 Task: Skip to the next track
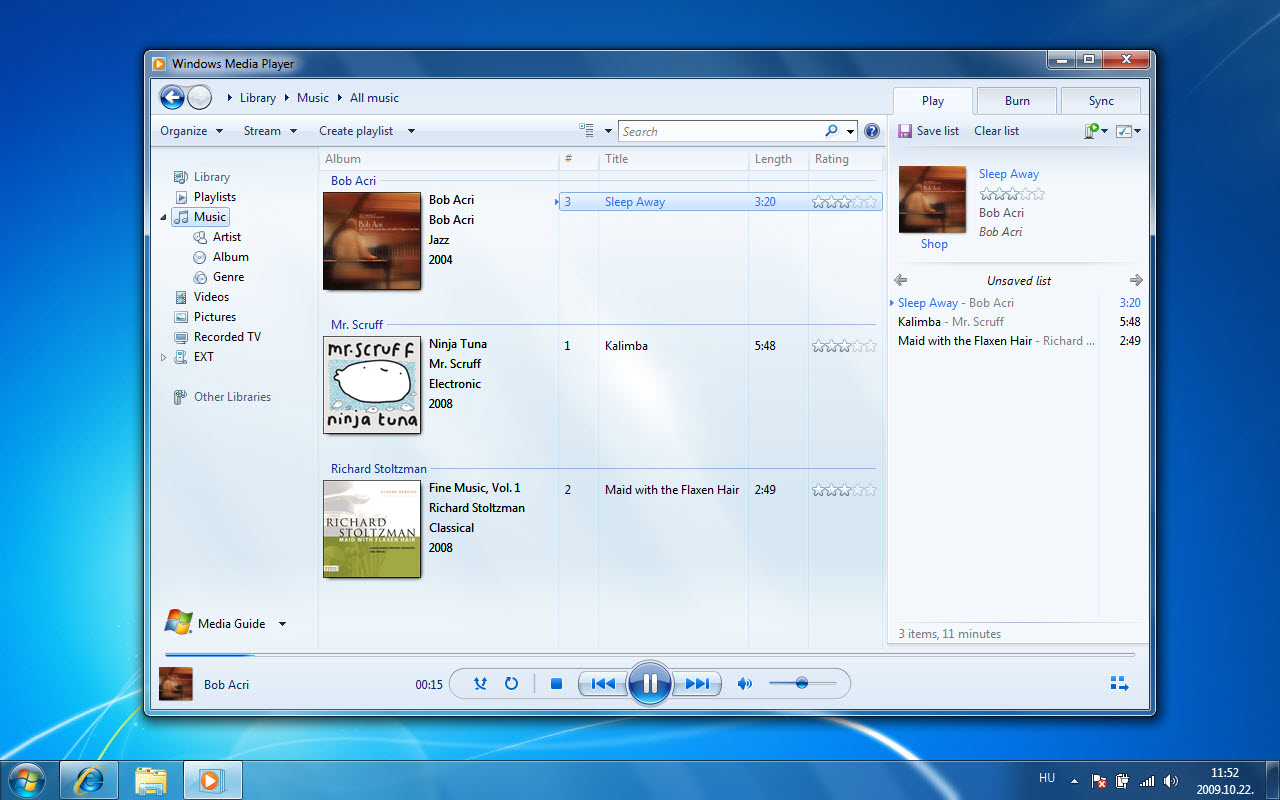[x=697, y=684]
